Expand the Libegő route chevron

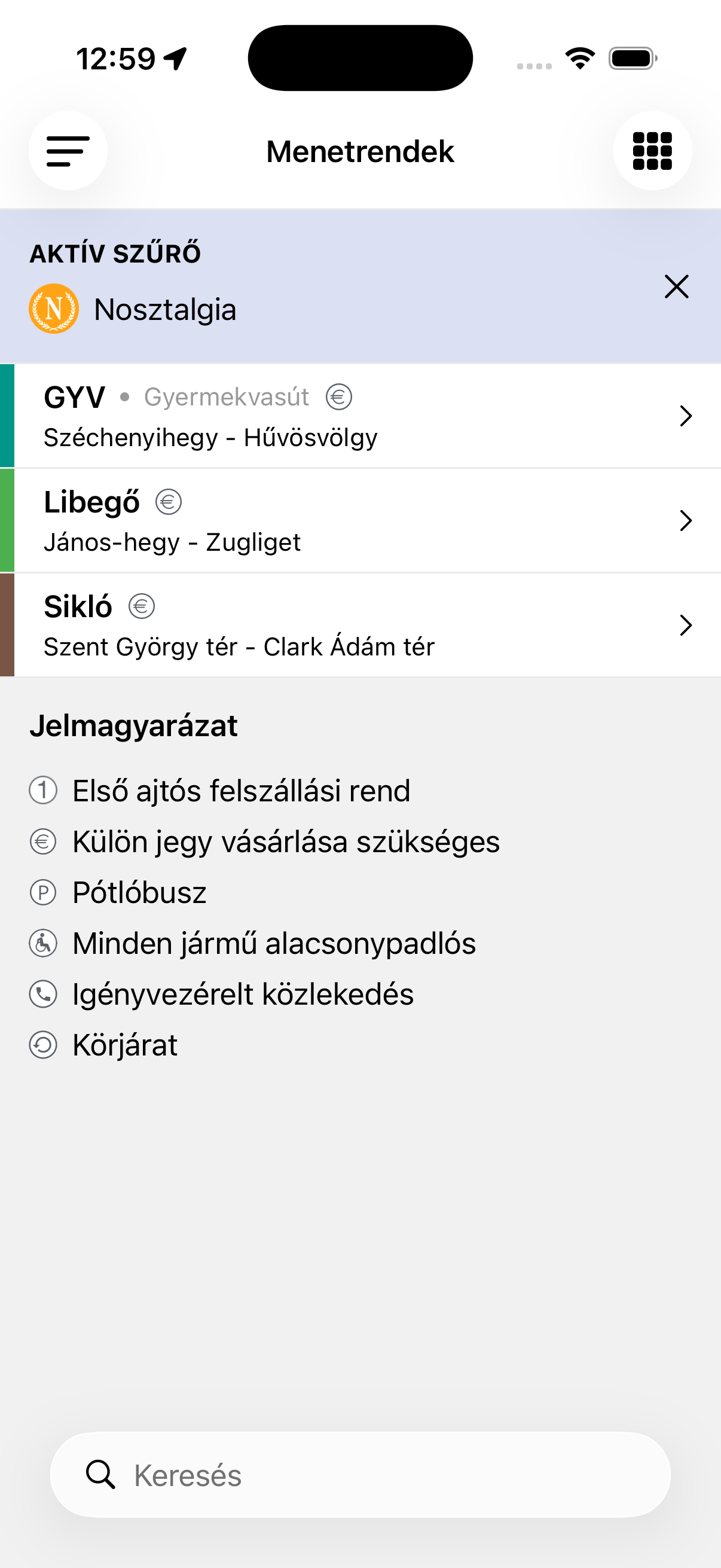tap(686, 520)
